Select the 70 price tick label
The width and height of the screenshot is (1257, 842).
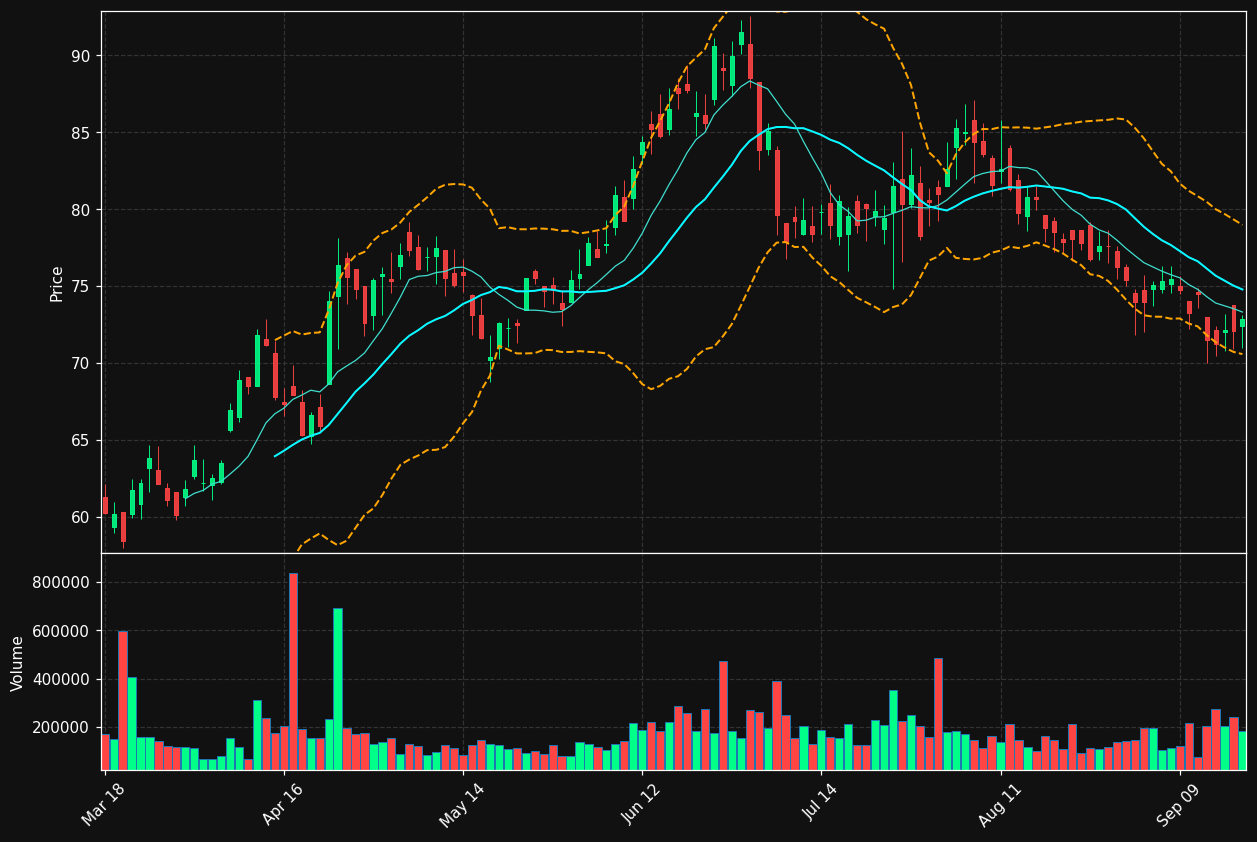click(x=80, y=364)
